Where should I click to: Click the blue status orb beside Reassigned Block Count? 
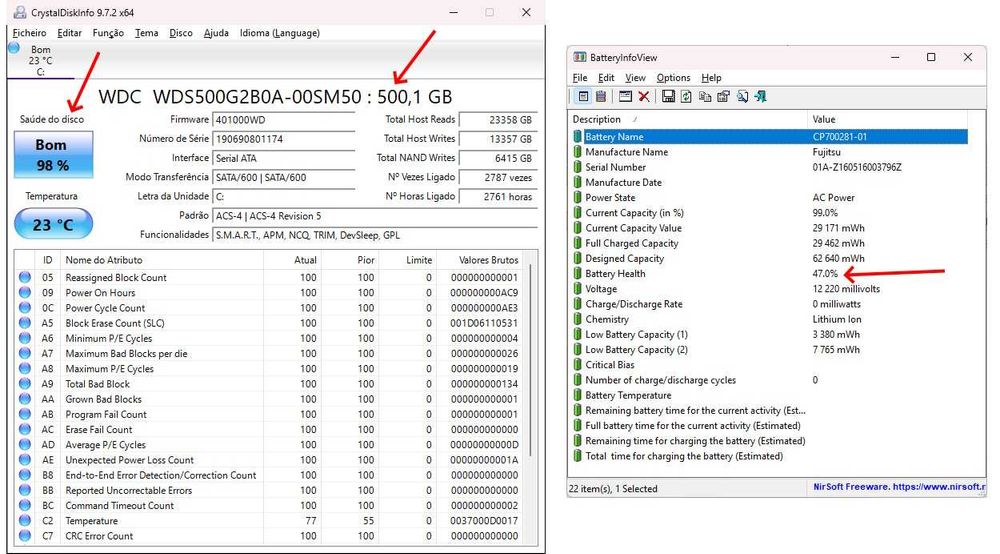(x=25, y=278)
